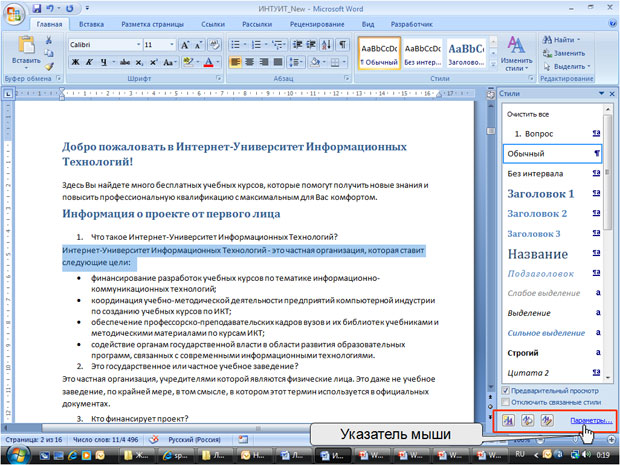Click the New Style button in Styles pane
The image size is (620, 465).
coord(508,420)
